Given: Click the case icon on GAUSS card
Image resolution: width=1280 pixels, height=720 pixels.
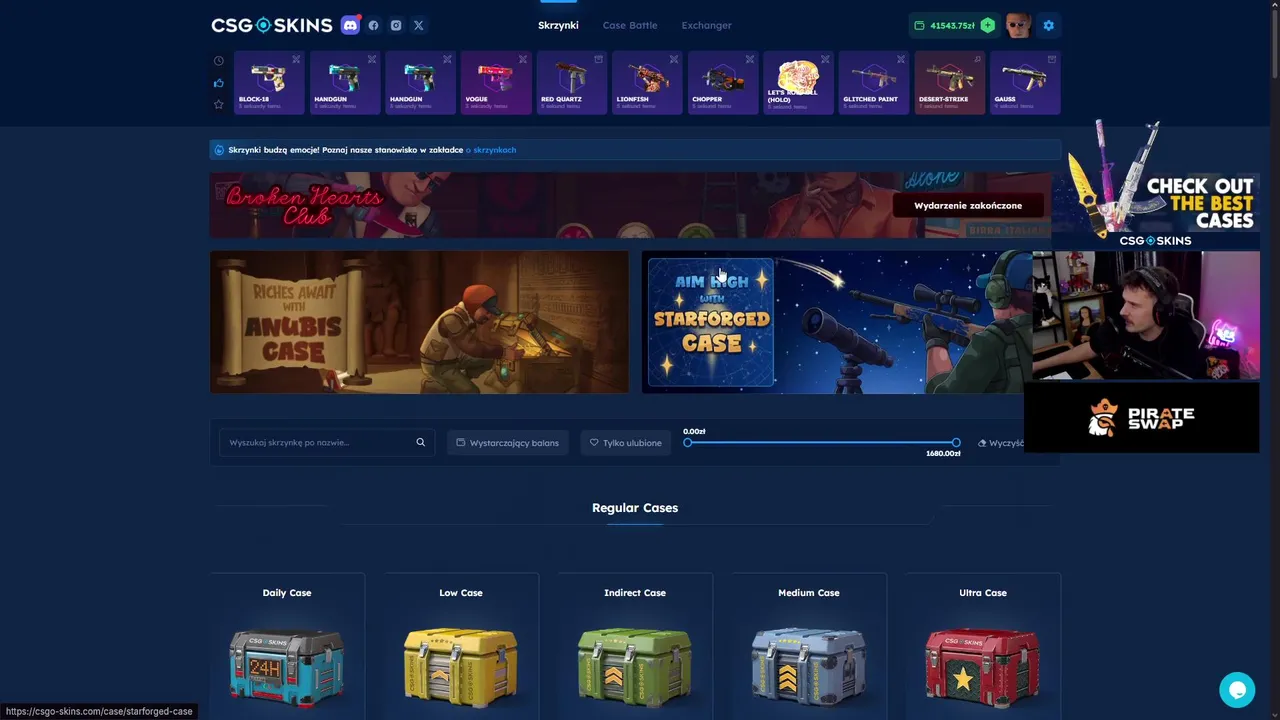Looking at the screenshot, I should click(1051, 59).
